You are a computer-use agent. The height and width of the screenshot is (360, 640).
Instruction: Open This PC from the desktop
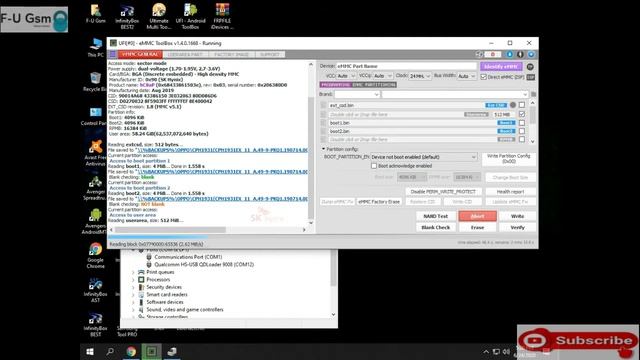(96, 47)
